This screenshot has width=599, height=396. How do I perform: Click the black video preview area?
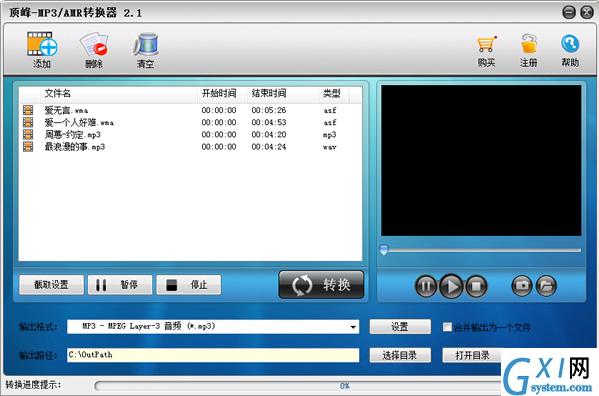point(481,160)
